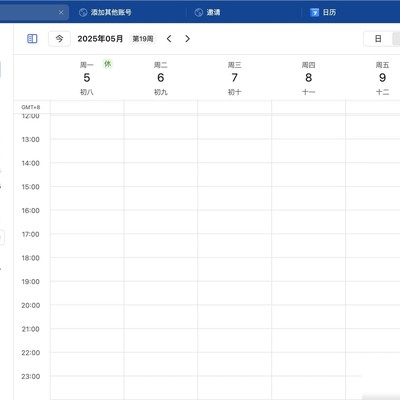Viewport: 400px width, 400px height.
Task: Click the globe icon beside 添加其他账号
Action: 83,12
